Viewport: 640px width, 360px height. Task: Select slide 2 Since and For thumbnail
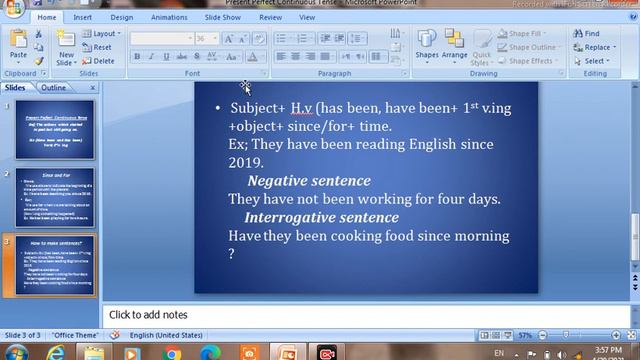(x=55, y=198)
